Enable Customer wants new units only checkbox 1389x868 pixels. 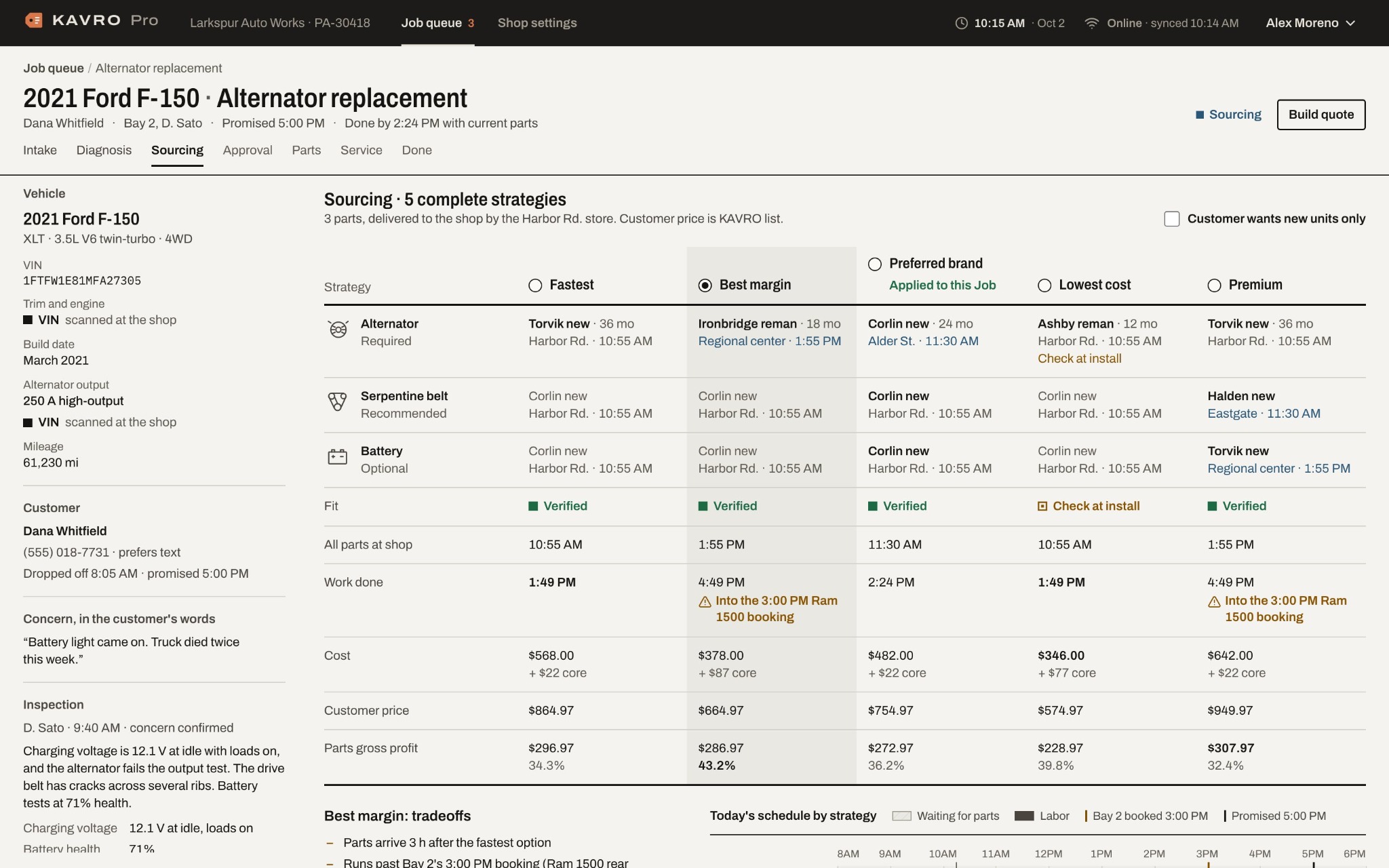tap(1172, 219)
